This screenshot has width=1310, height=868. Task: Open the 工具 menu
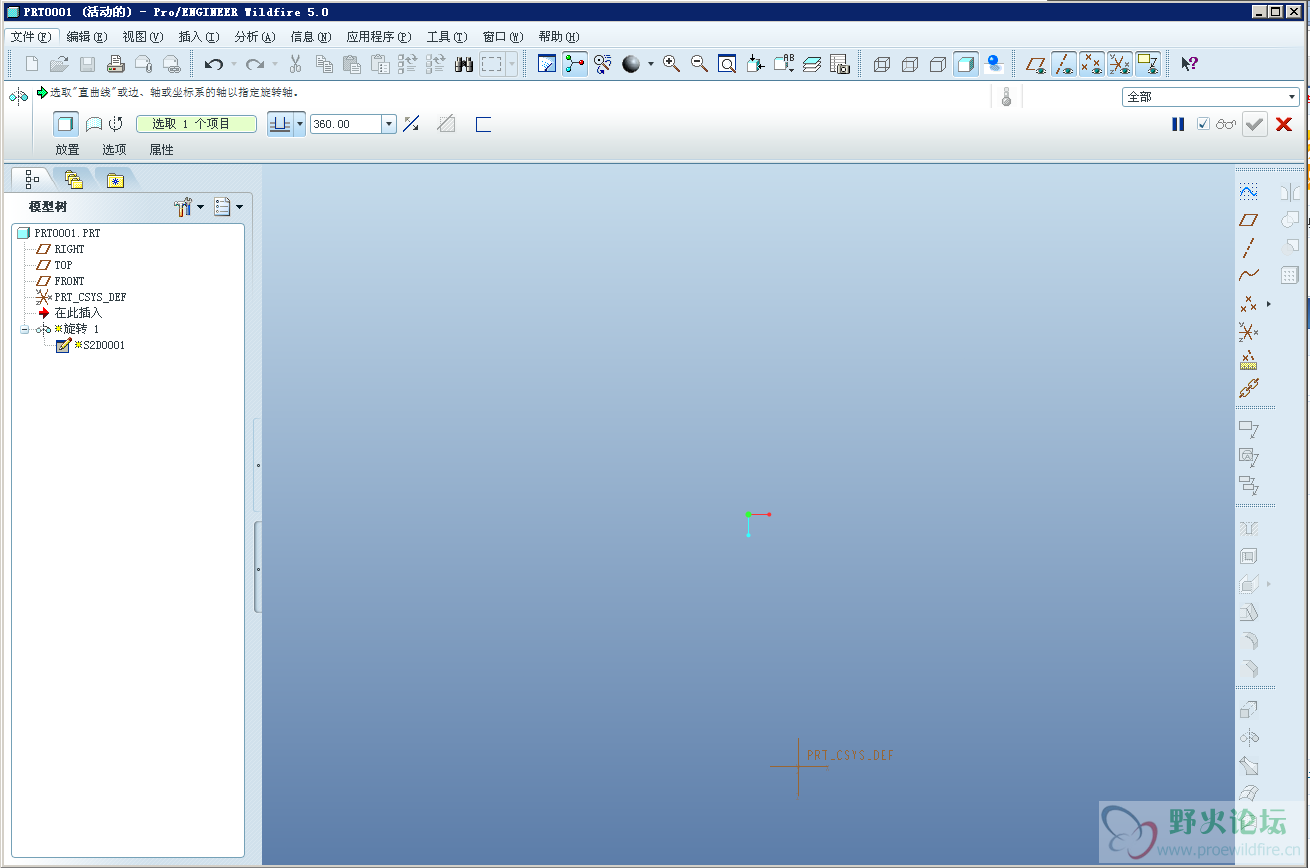[446, 37]
